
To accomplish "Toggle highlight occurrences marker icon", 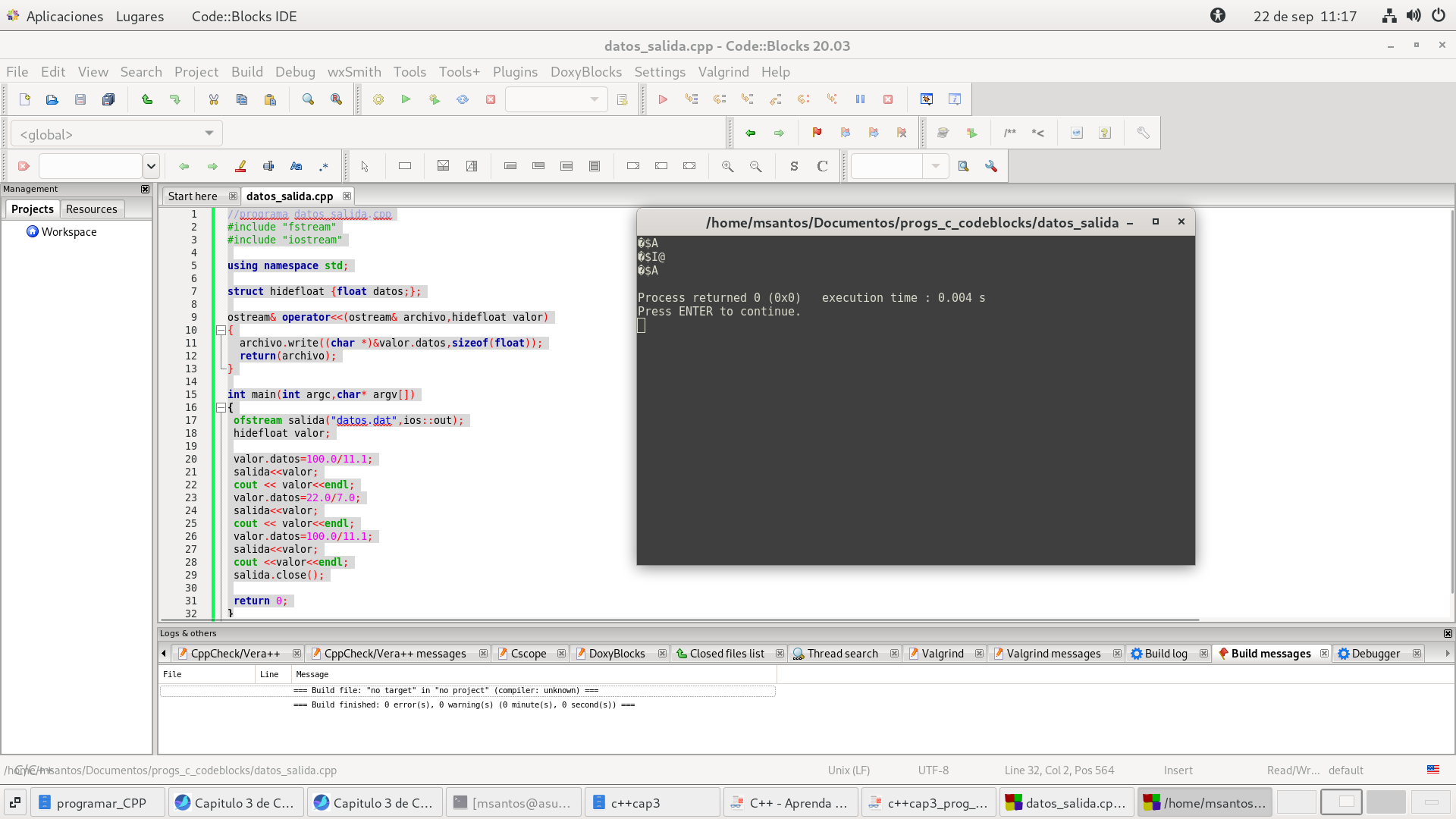I will (x=240, y=166).
